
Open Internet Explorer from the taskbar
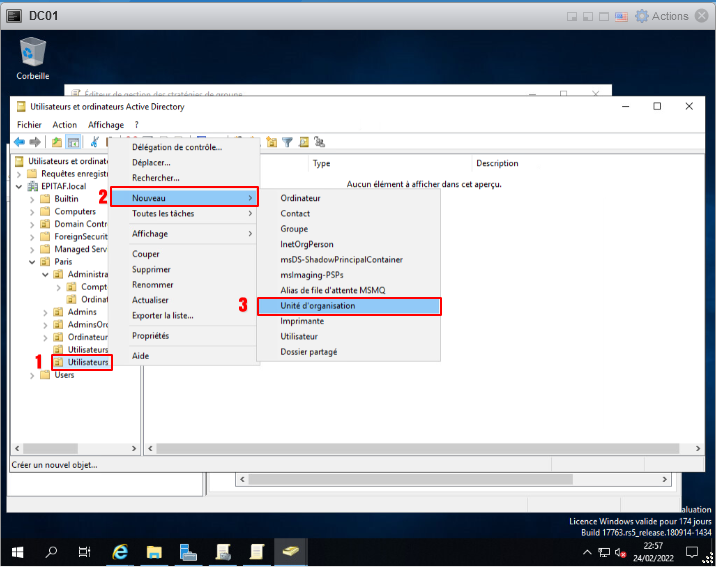point(121,551)
